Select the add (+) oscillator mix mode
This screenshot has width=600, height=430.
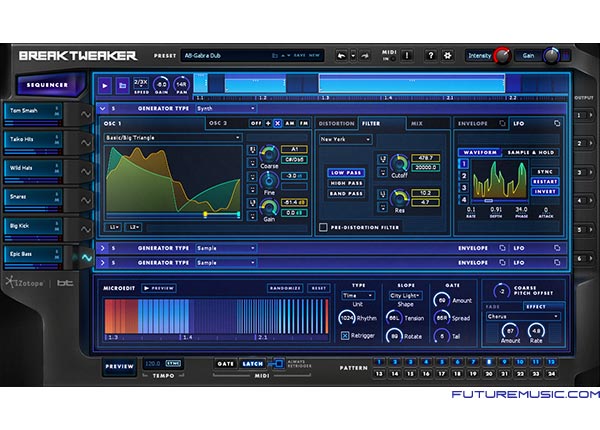tap(268, 123)
